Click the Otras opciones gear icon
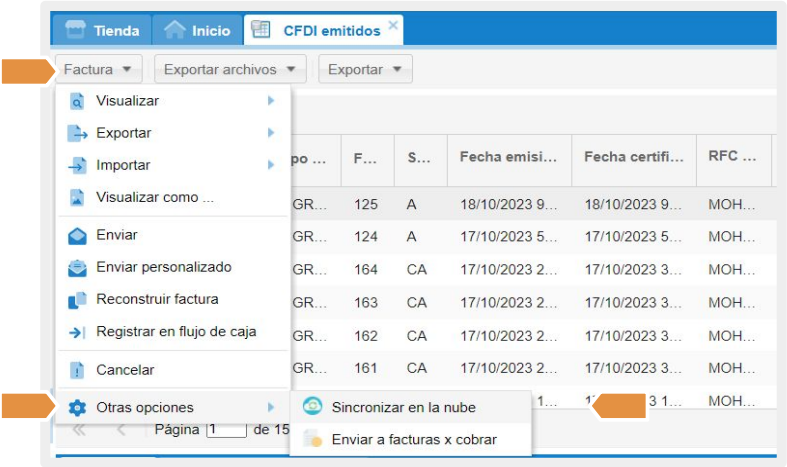The image size is (787, 467). (77, 408)
